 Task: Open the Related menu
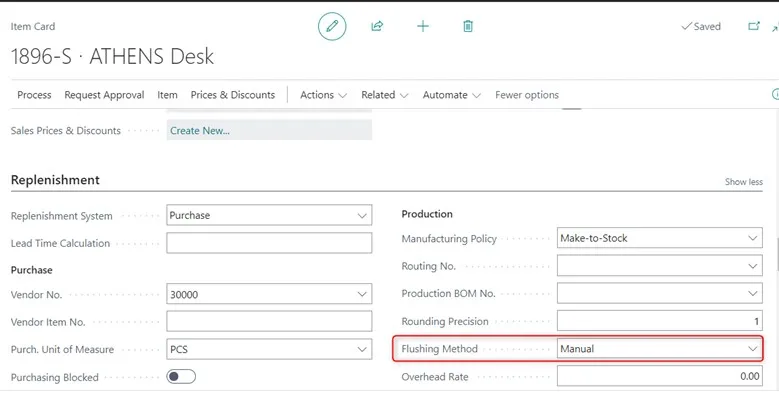[x=385, y=95]
